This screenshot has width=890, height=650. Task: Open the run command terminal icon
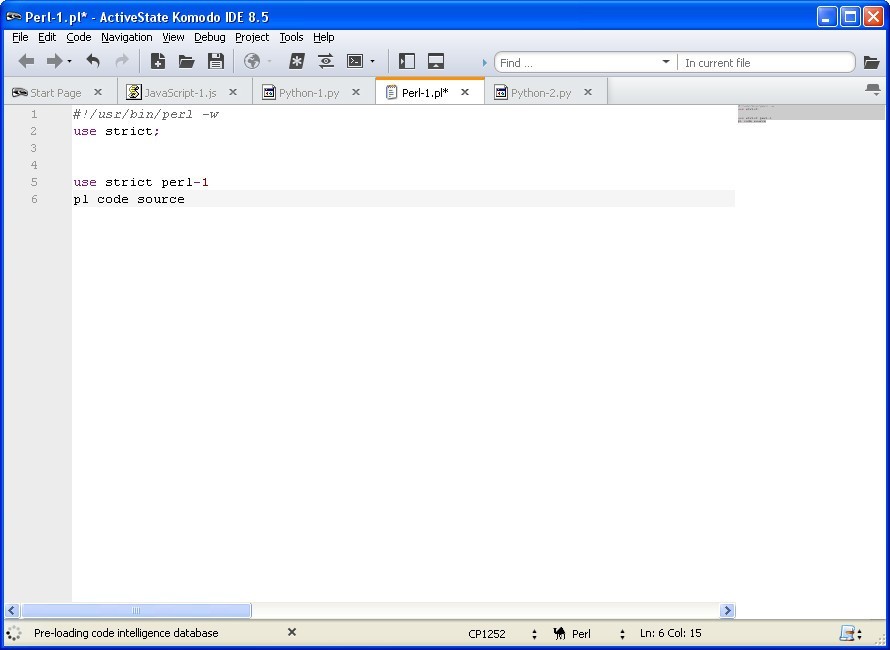355,61
